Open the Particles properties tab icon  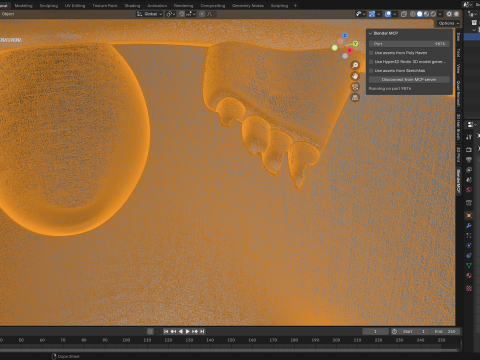click(x=469, y=236)
